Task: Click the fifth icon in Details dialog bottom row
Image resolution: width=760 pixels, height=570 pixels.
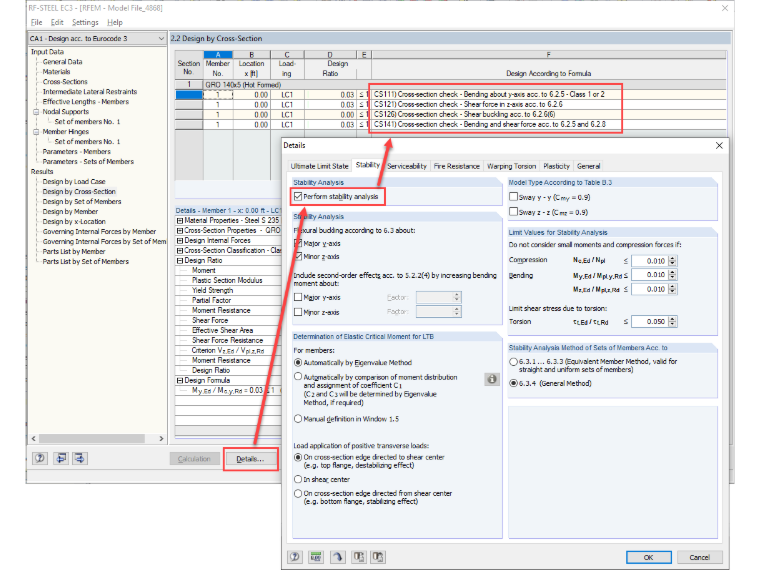Action: point(378,557)
